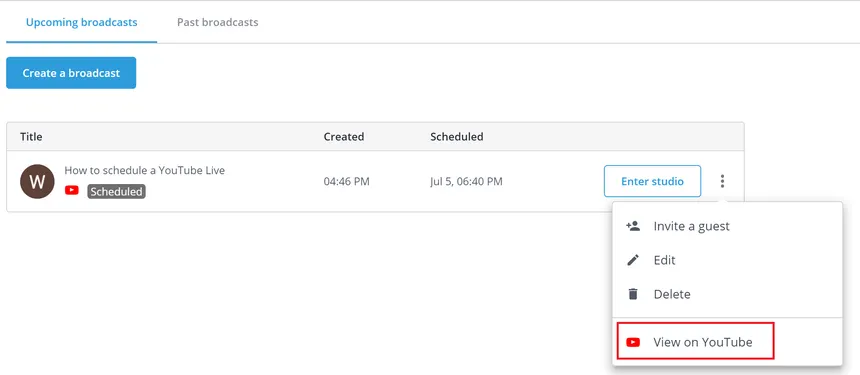The image size is (860, 375).
Task: Open the How to schedule a YouTube Live broadcast title
Action: coord(145,170)
